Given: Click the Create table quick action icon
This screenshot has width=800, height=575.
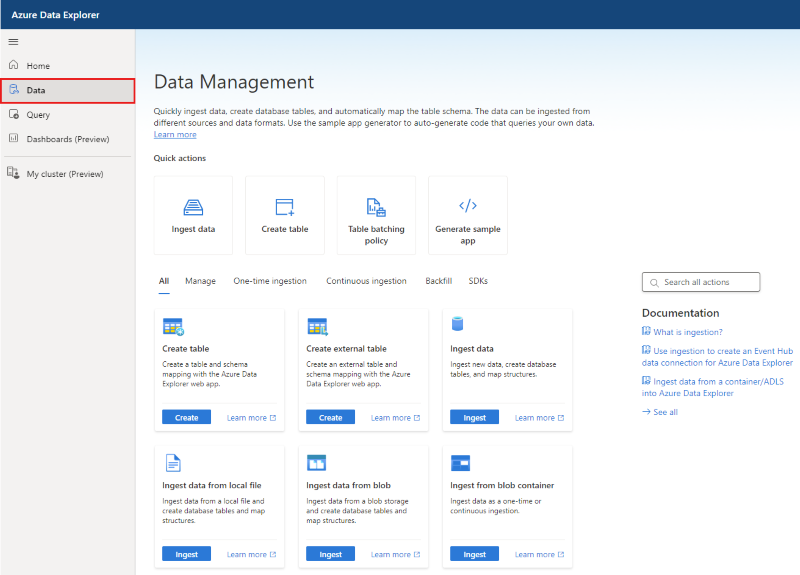Looking at the screenshot, I should (285, 207).
